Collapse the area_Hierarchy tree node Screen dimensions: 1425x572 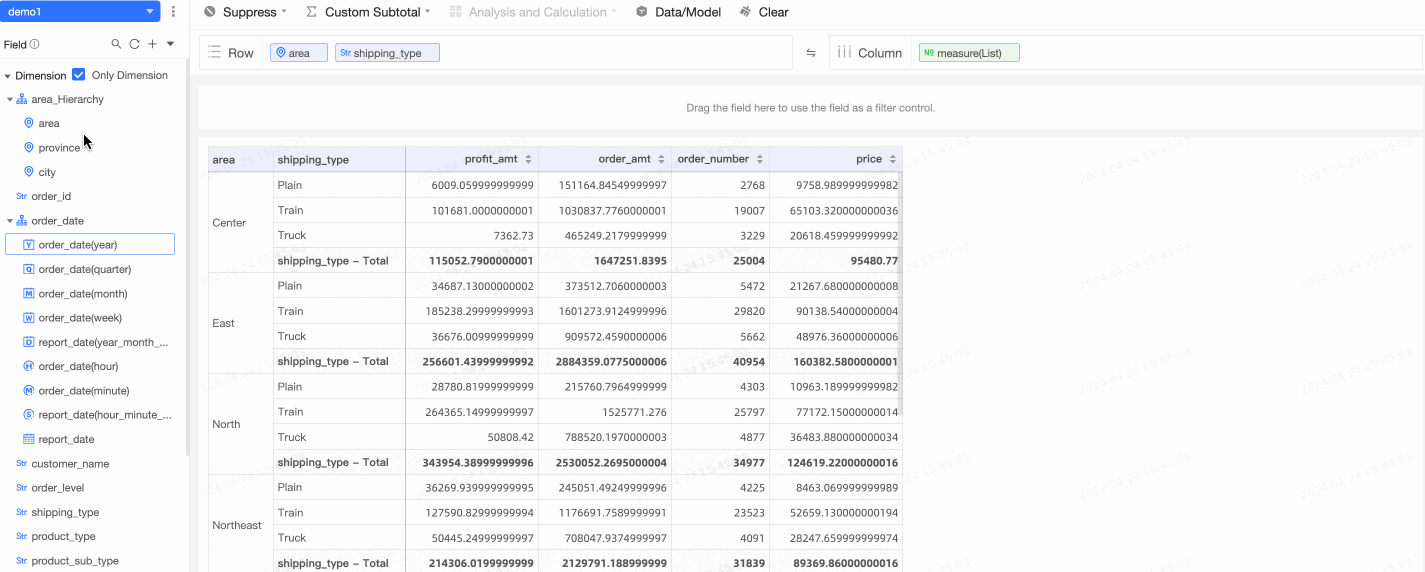coord(10,100)
